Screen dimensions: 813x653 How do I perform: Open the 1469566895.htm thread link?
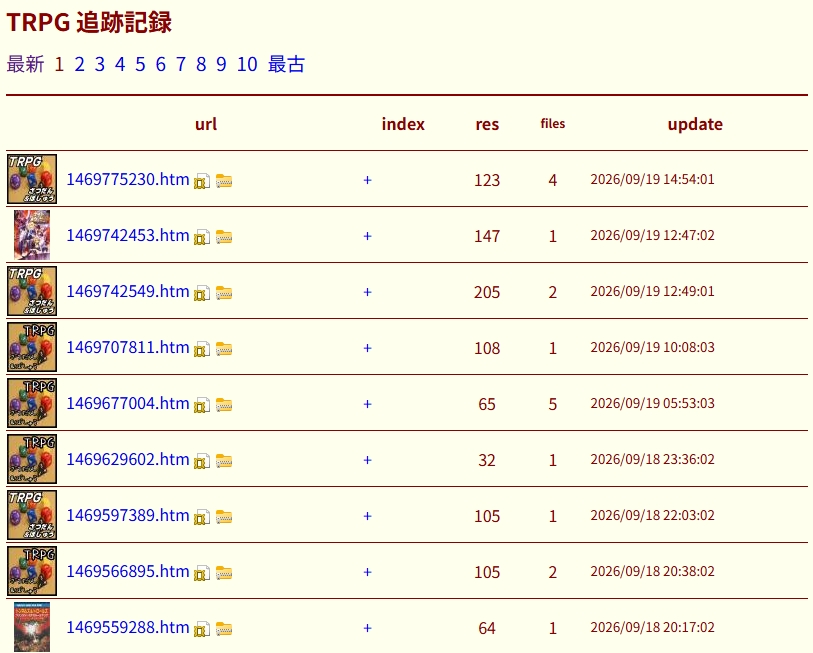pyautogui.click(x=128, y=572)
